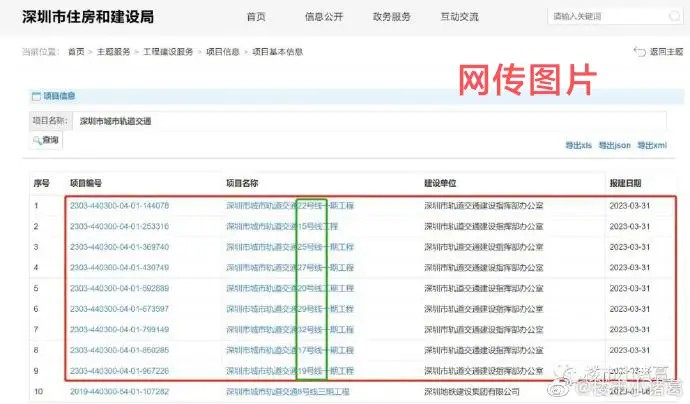
Task: Open project number 2303-440300-04-01-967226
Action: tap(119, 371)
